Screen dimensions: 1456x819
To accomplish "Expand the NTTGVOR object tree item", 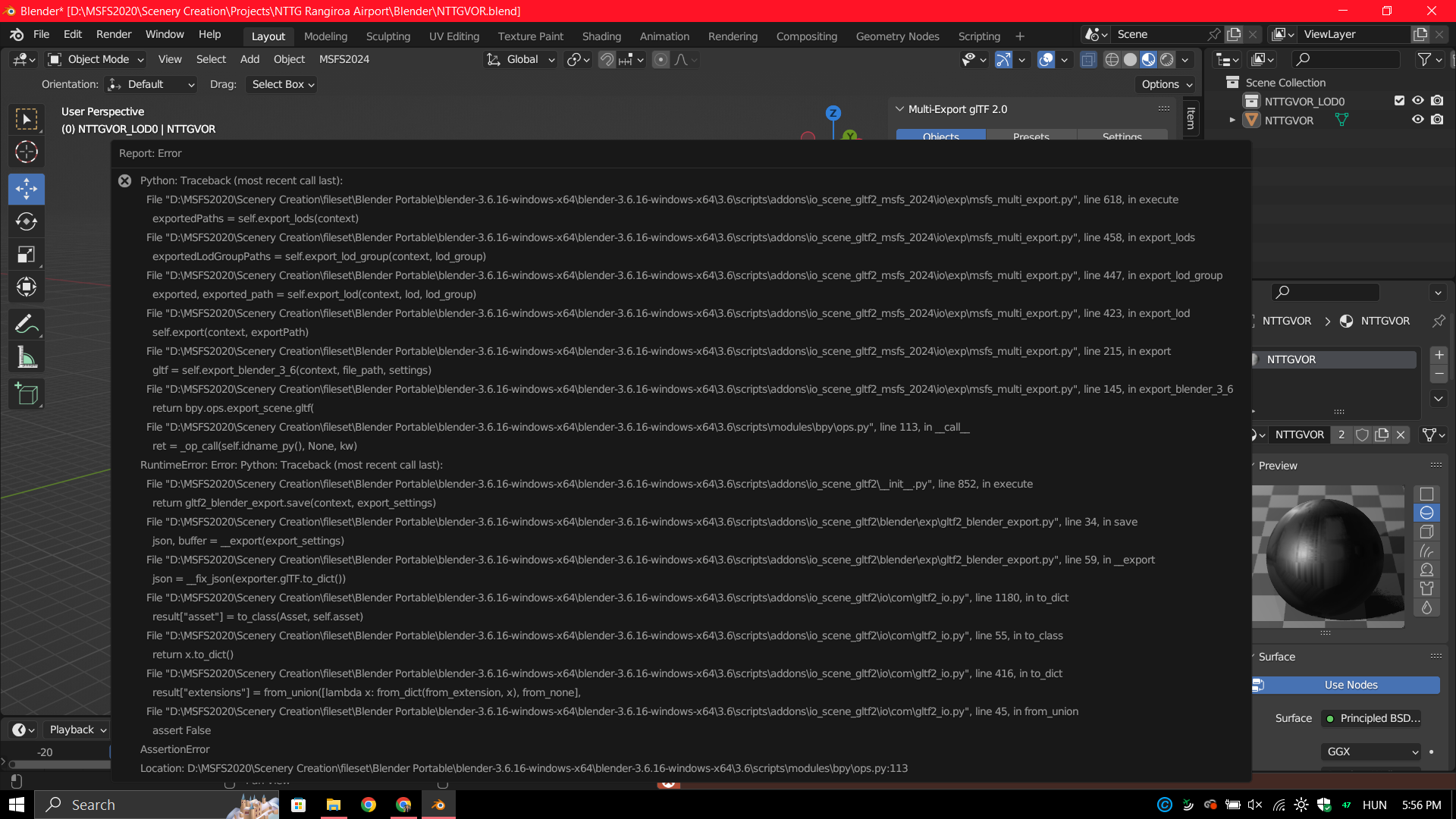I will pyautogui.click(x=1232, y=120).
